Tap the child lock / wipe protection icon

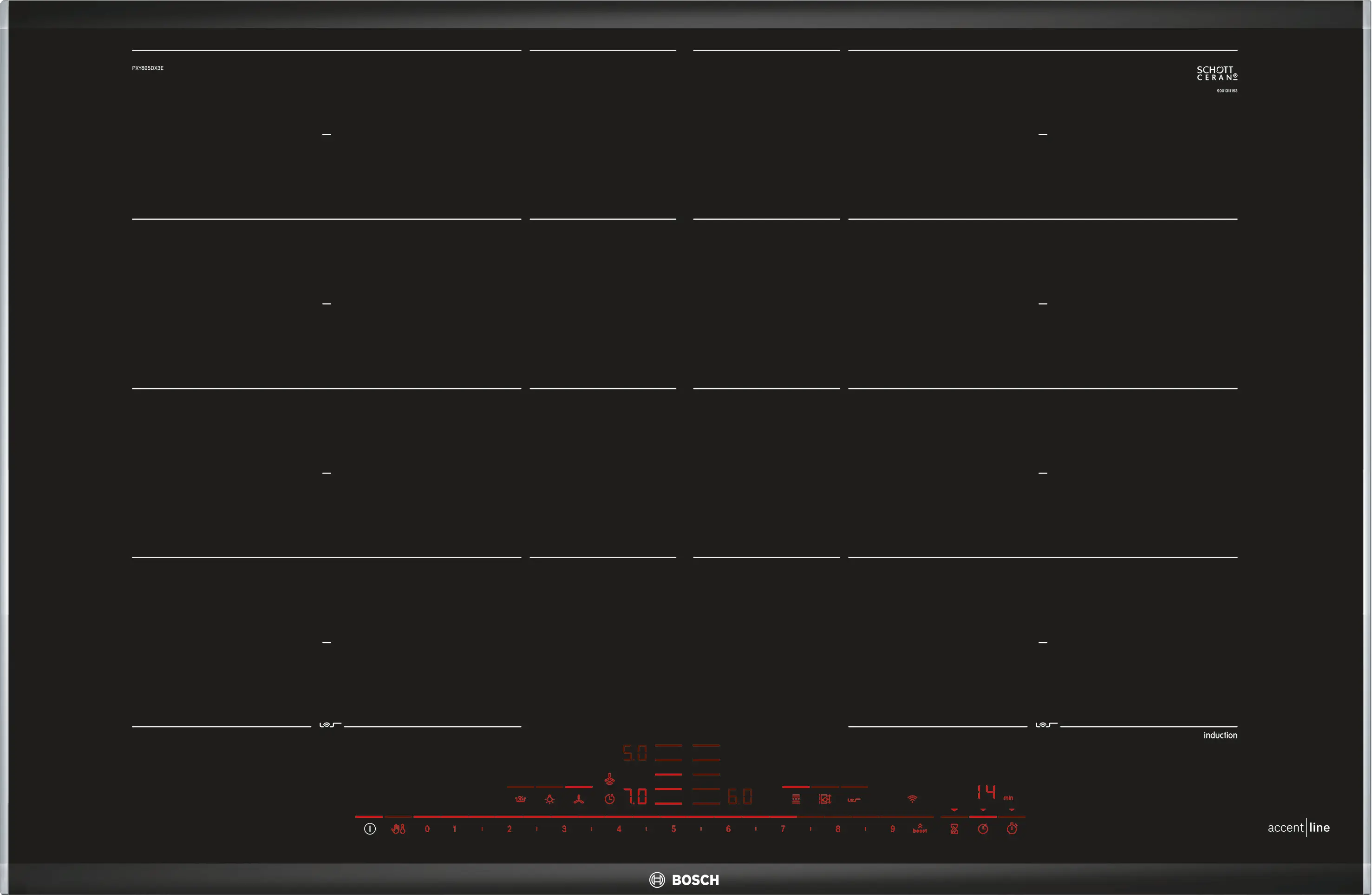(x=399, y=829)
